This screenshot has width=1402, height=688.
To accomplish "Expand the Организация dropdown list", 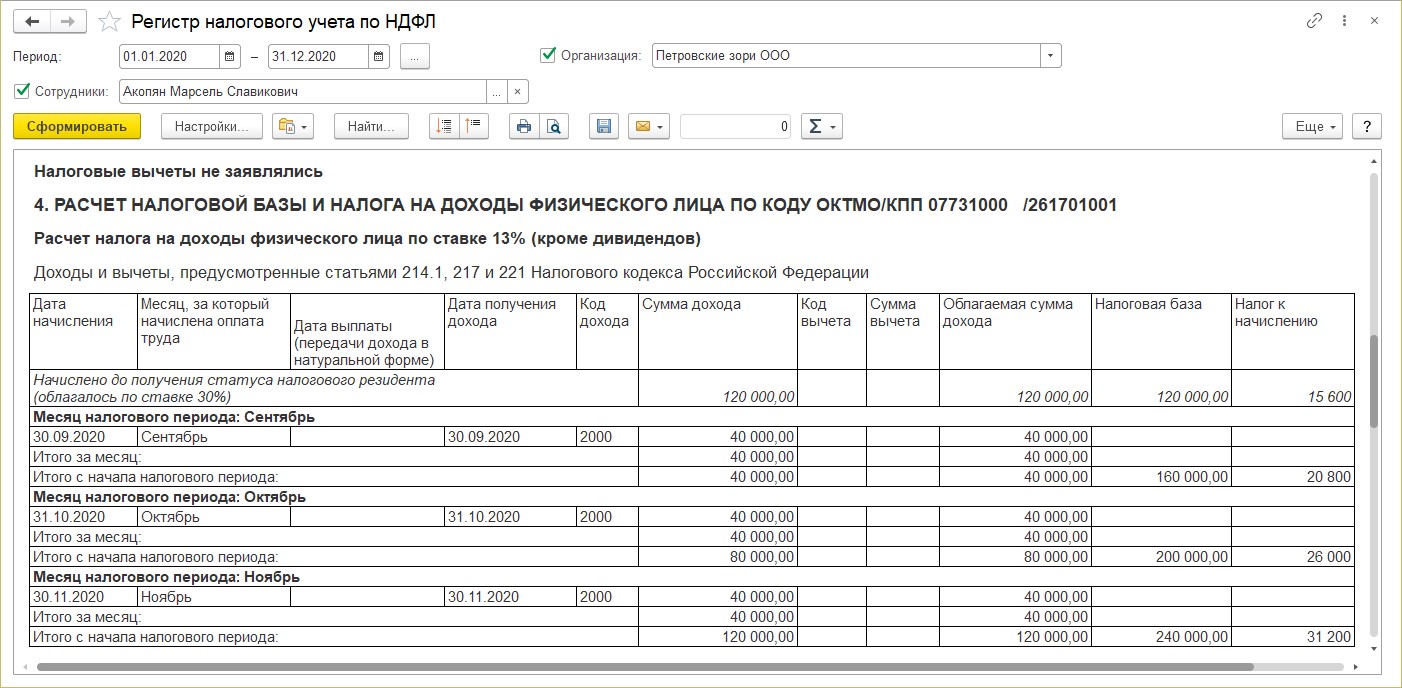I will tap(1050, 56).
